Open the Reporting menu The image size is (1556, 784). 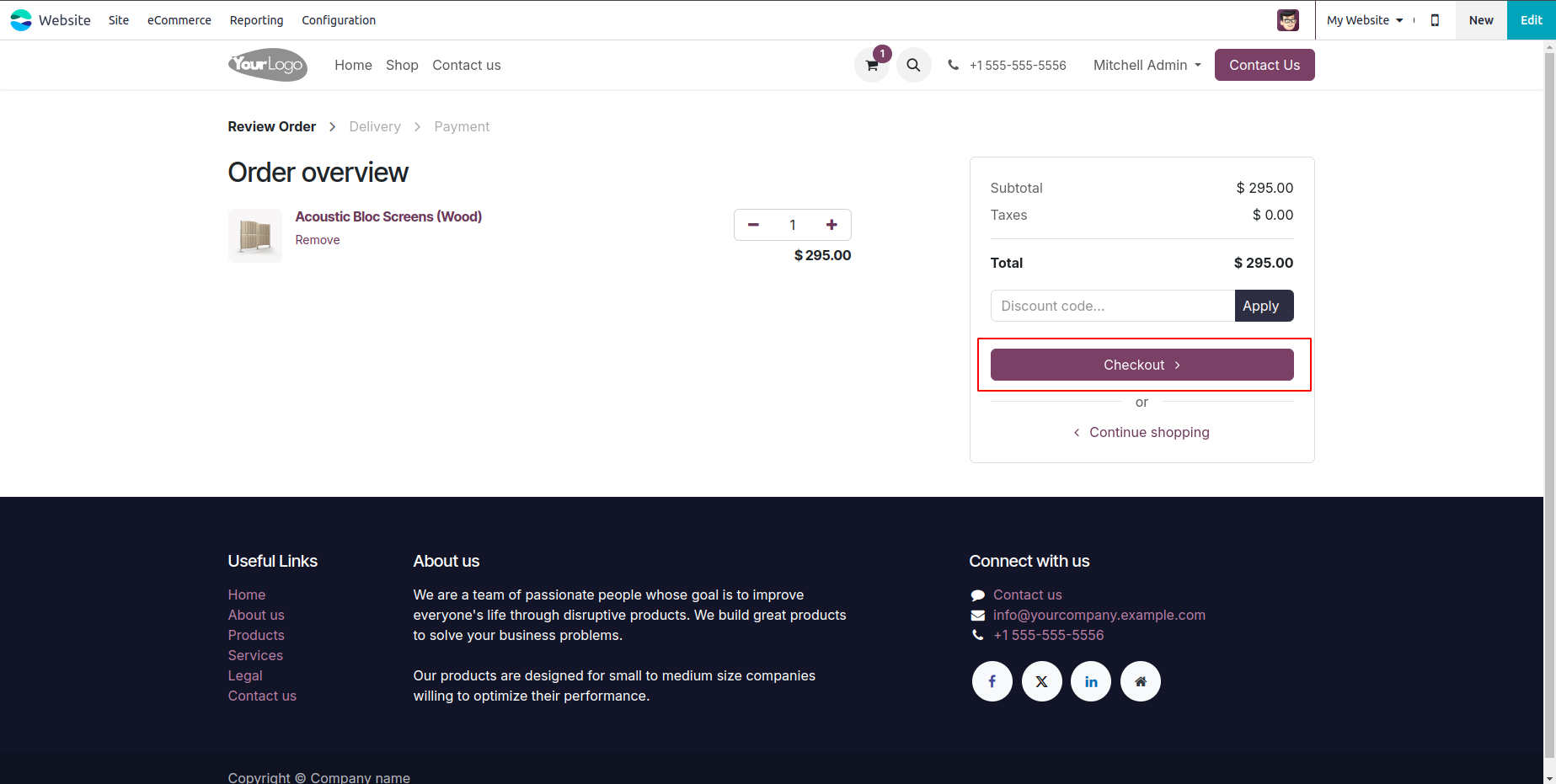coord(256,20)
